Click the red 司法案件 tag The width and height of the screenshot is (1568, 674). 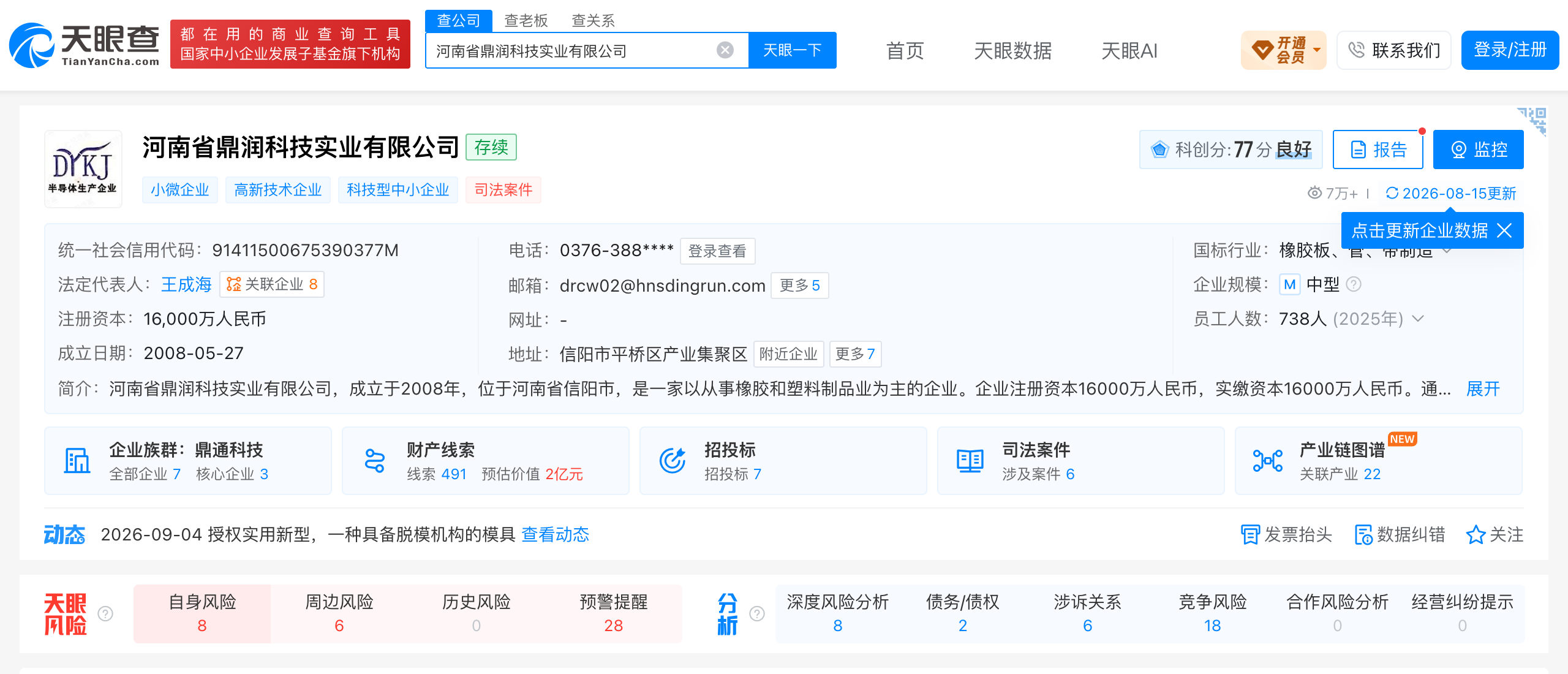point(503,190)
